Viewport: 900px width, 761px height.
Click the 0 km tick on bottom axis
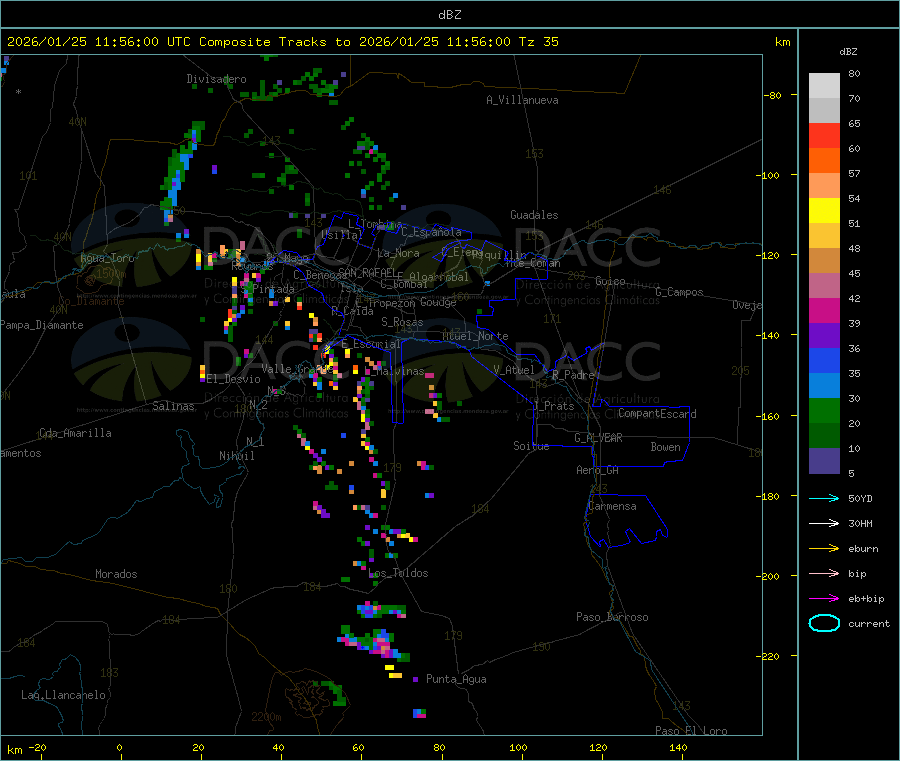(x=119, y=747)
